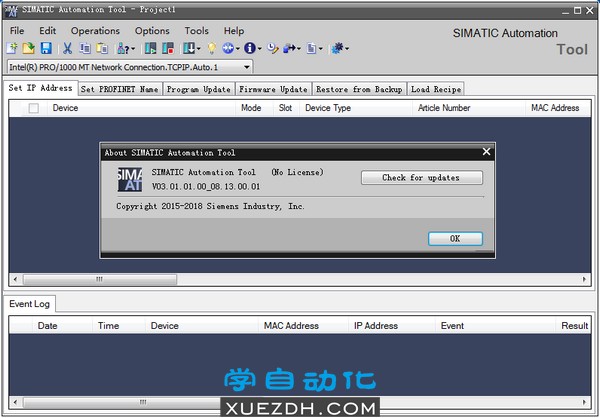The image size is (600, 418).
Task: Paste using the clipboard toolbar icon
Action: pyautogui.click(x=102, y=48)
